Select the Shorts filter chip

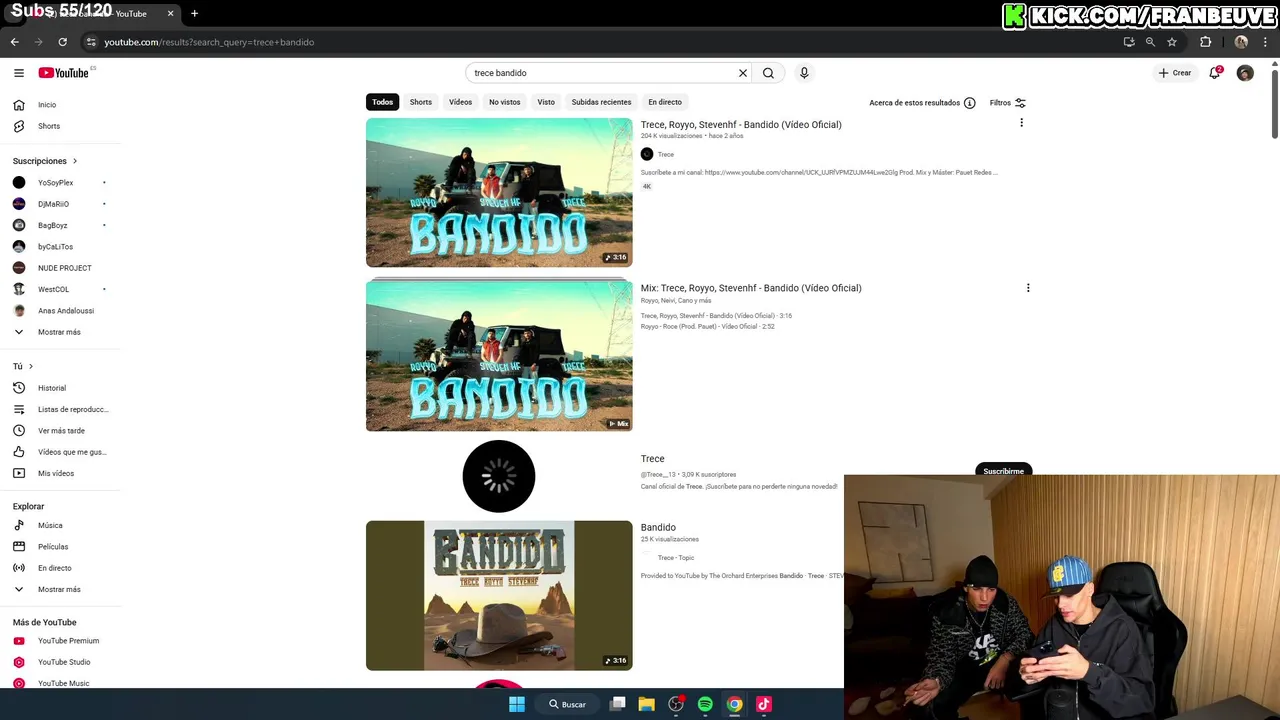coord(421,102)
